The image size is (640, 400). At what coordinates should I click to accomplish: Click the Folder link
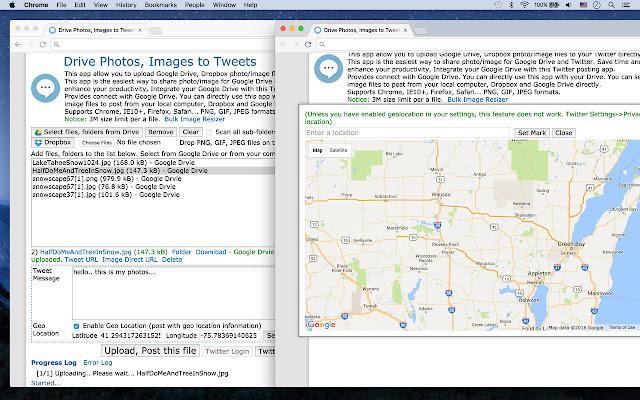pyautogui.click(x=181, y=252)
